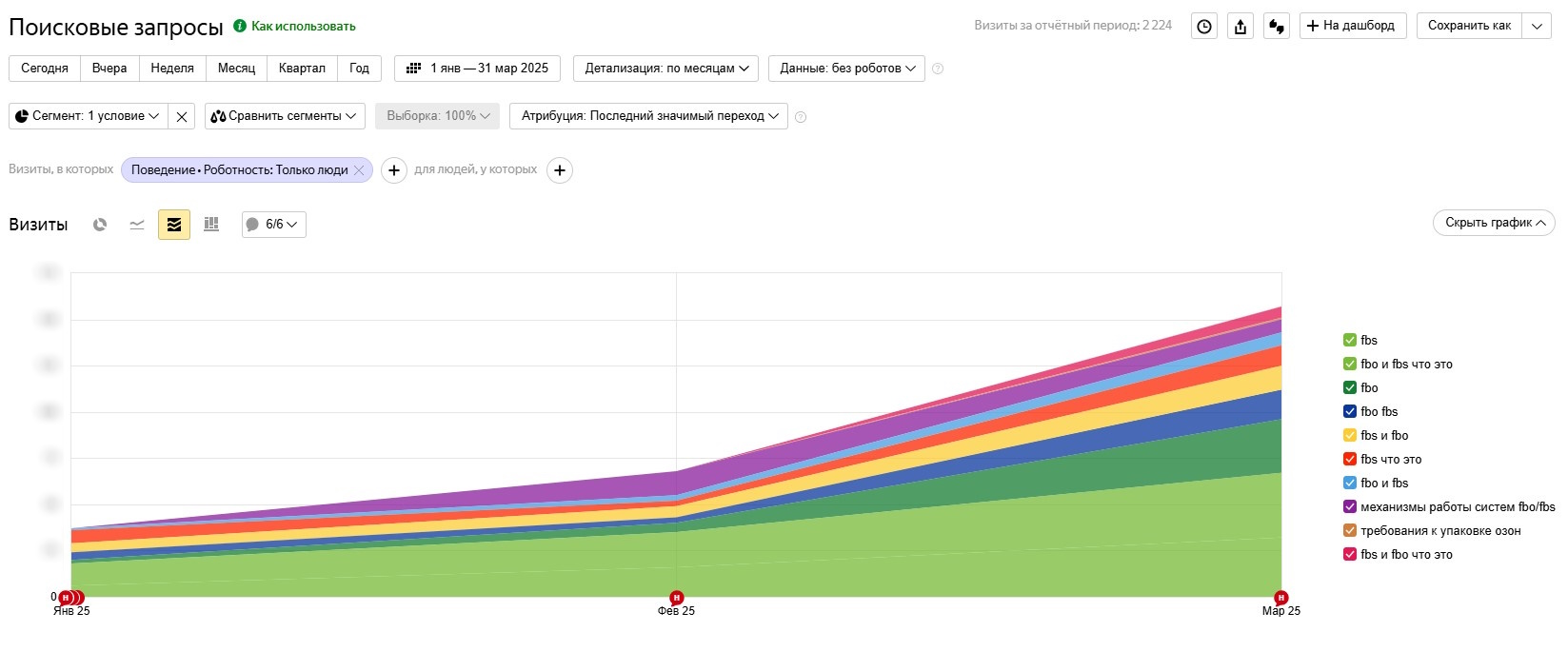Select the 'Квартал' period tab
Viewport: 1568px width, 652px height.
tap(302, 69)
